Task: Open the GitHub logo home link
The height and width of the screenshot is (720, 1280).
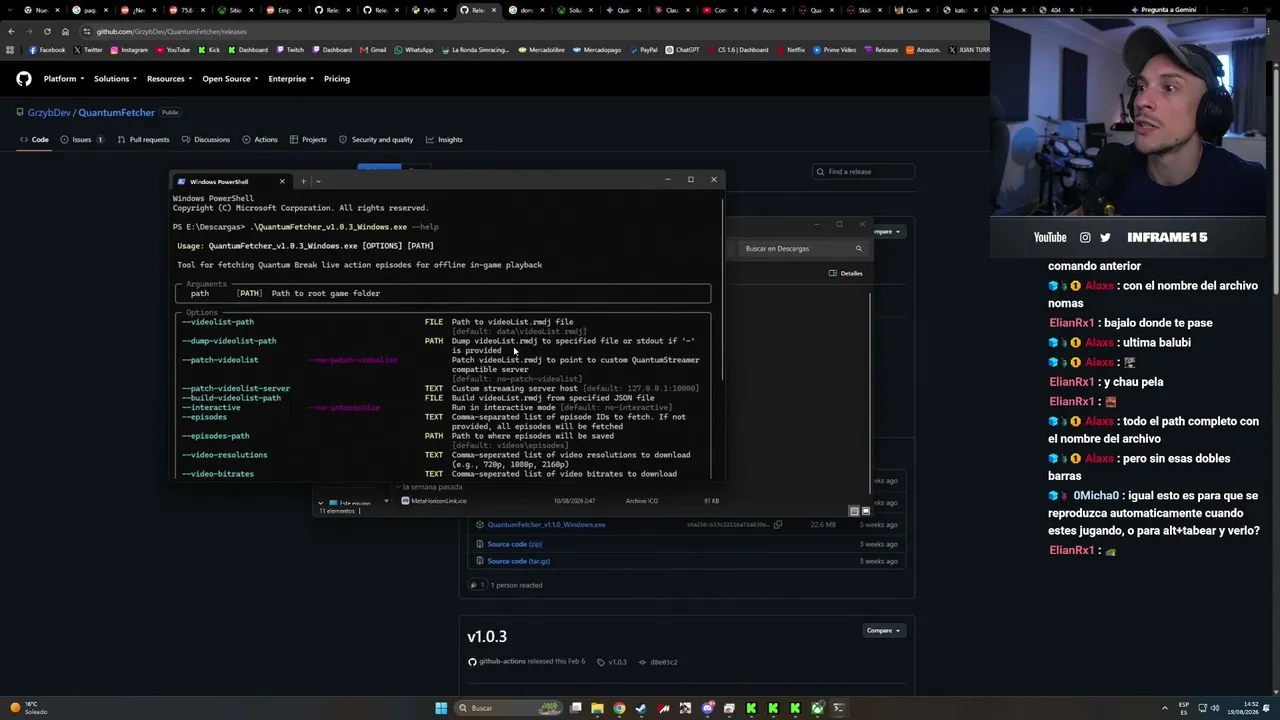Action: click(24, 79)
